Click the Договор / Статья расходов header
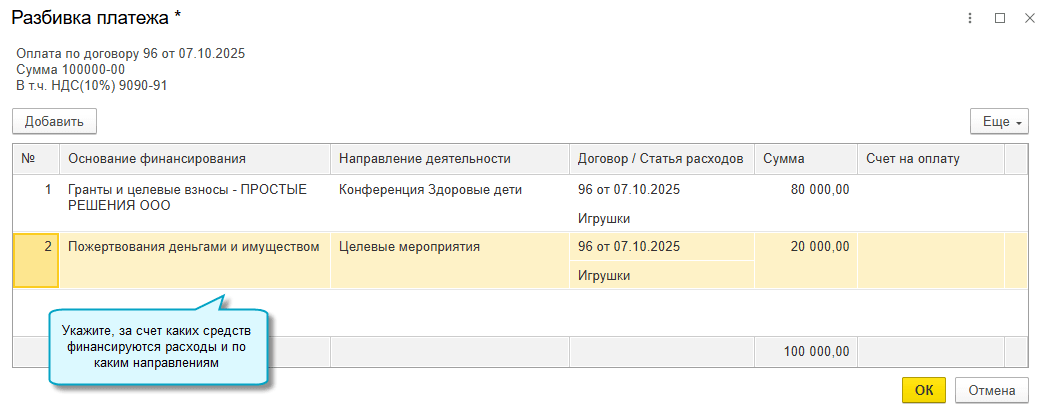 (661, 158)
